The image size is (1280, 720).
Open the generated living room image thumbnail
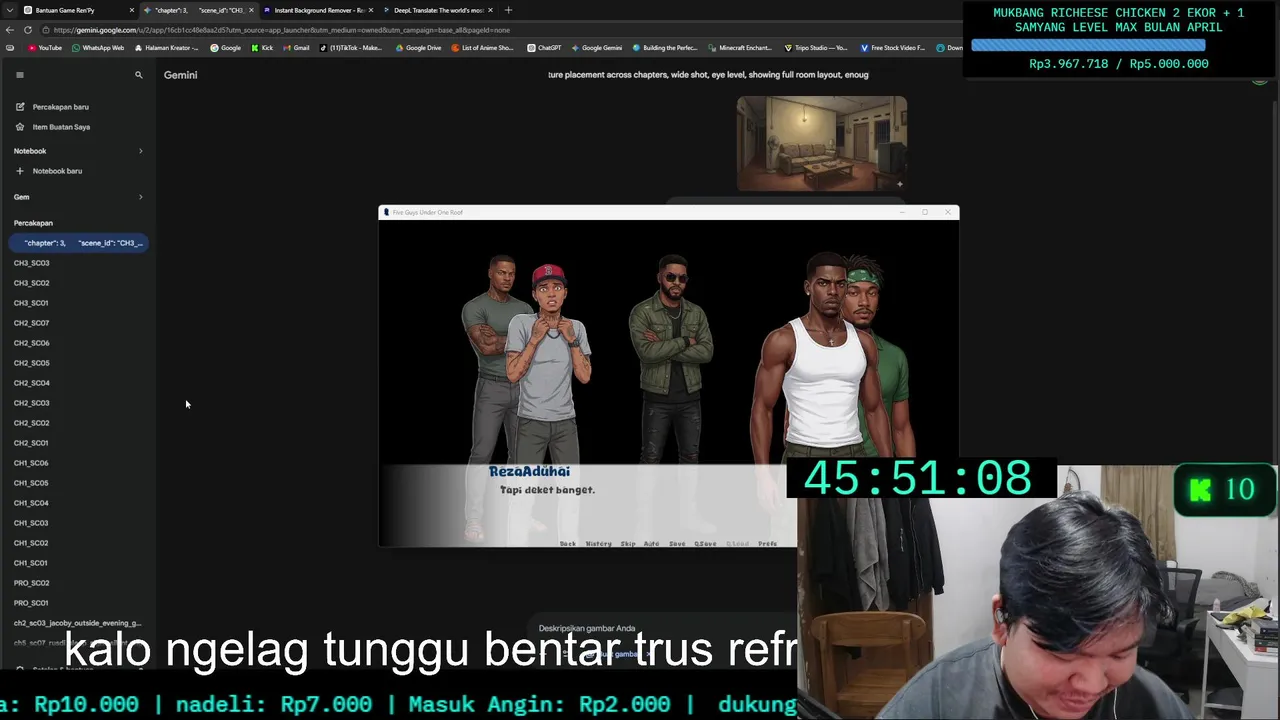[822, 143]
